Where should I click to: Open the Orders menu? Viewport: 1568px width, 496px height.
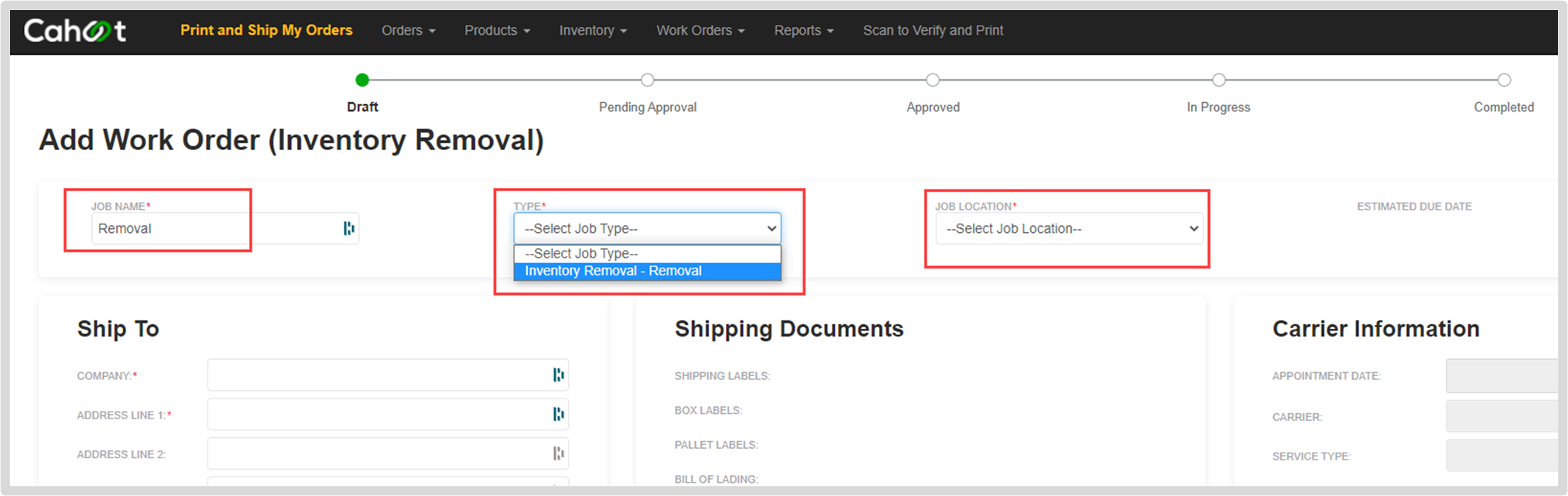click(409, 30)
